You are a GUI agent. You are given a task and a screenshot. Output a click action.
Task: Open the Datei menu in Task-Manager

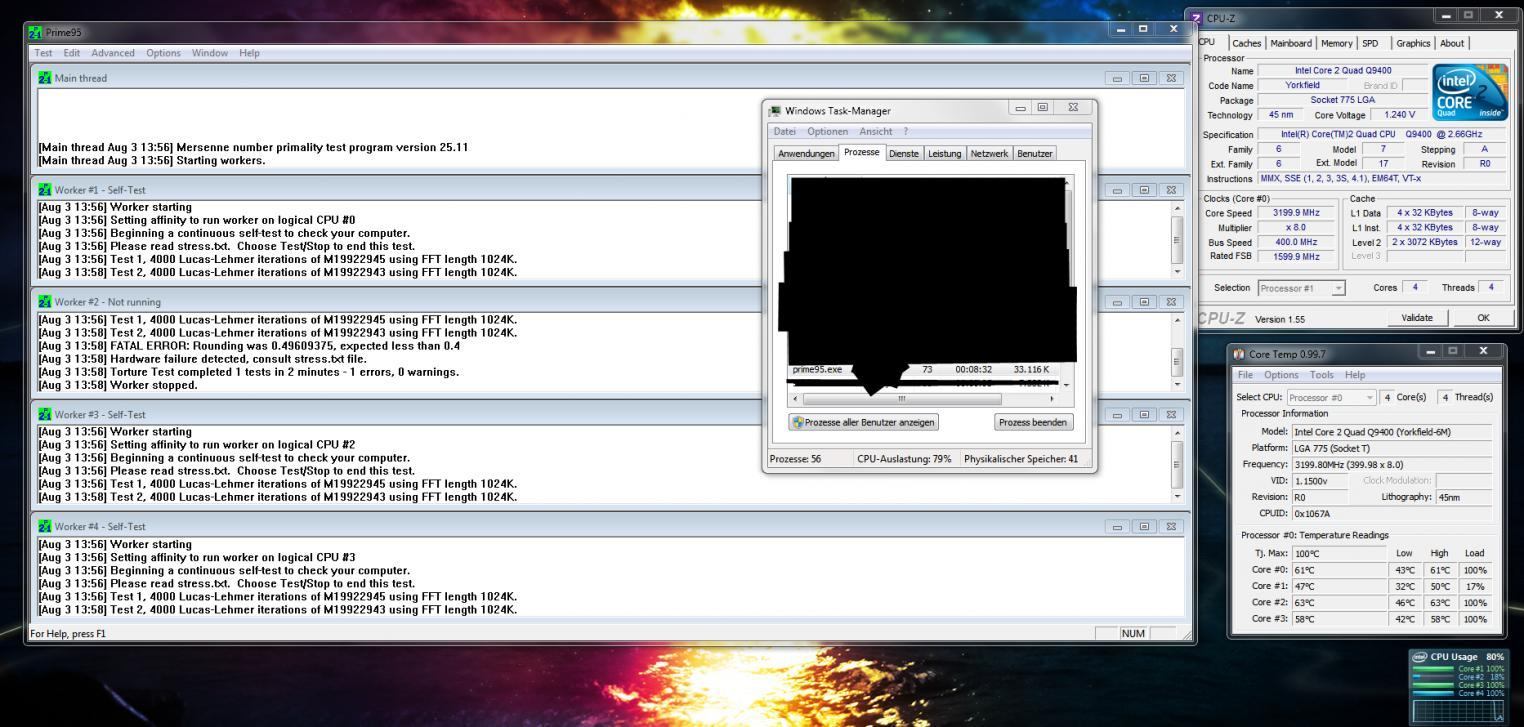[x=787, y=131]
